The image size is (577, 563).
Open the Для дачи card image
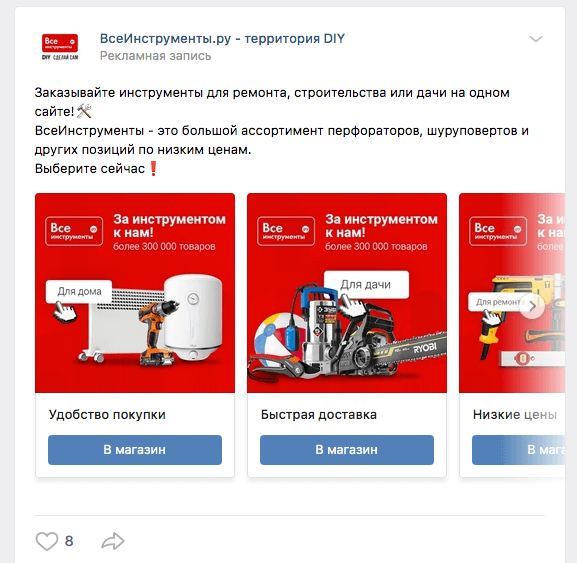point(347,293)
